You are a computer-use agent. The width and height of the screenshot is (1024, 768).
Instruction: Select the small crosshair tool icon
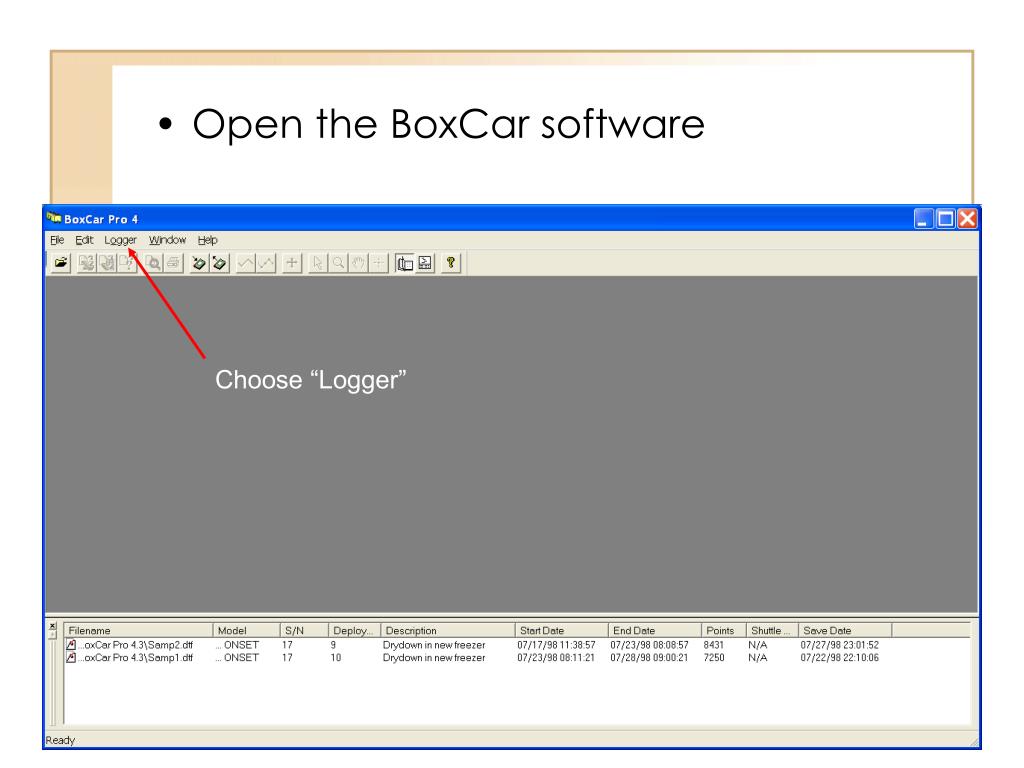(378, 263)
